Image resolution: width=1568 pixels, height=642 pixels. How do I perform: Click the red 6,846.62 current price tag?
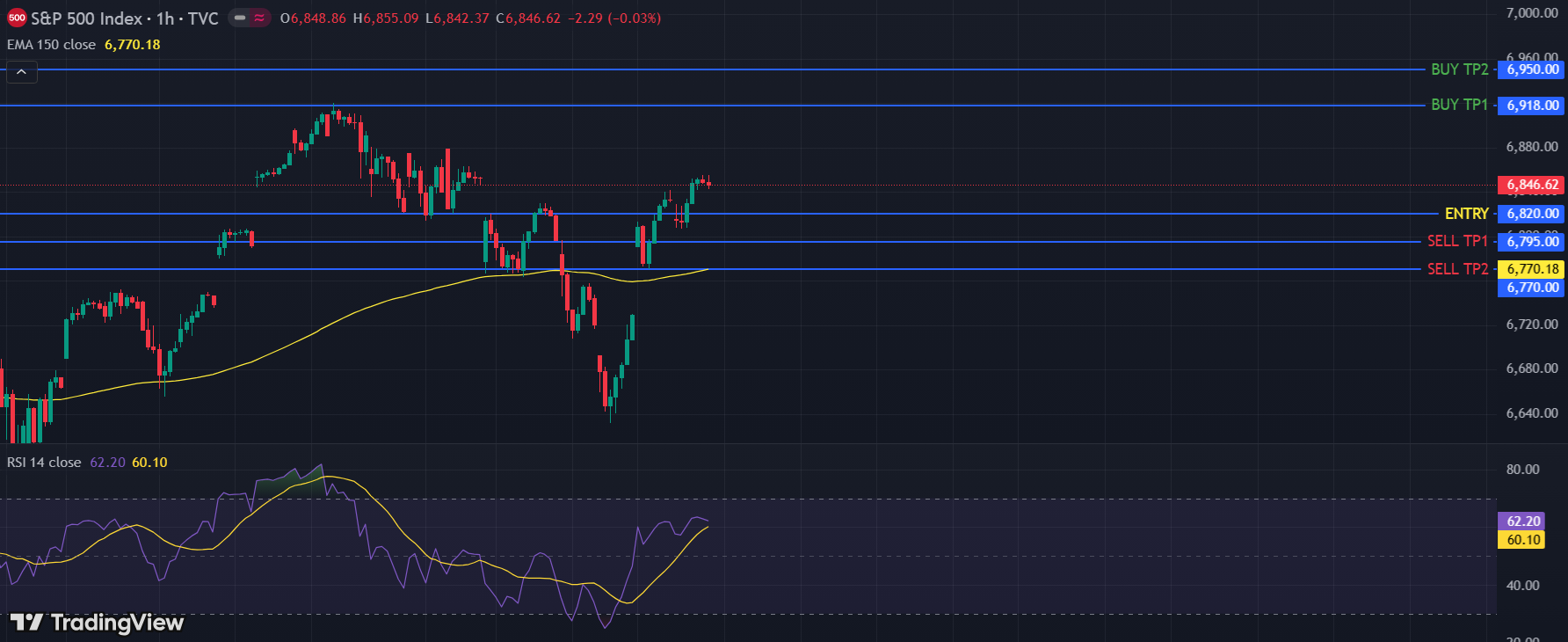tap(1532, 186)
